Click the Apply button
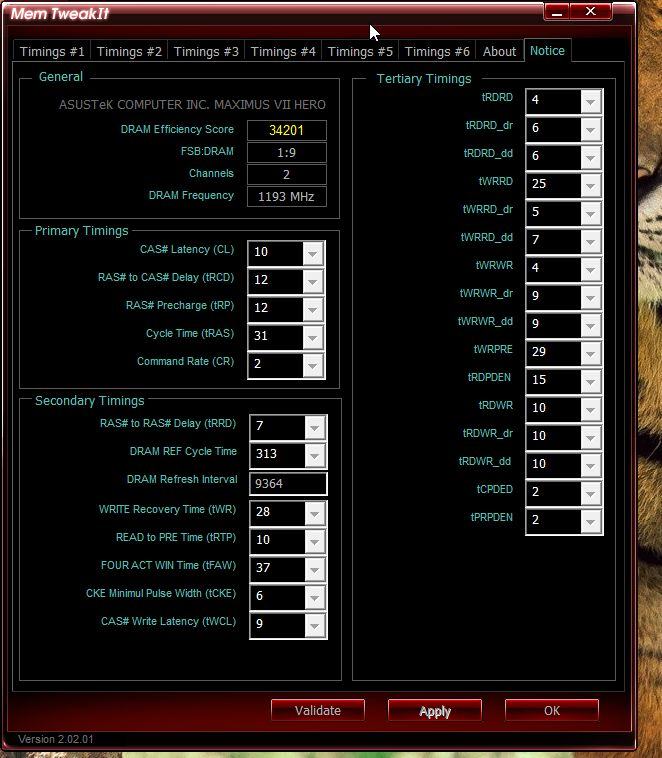The height and width of the screenshot is (758, 662). tap(435, 710)
